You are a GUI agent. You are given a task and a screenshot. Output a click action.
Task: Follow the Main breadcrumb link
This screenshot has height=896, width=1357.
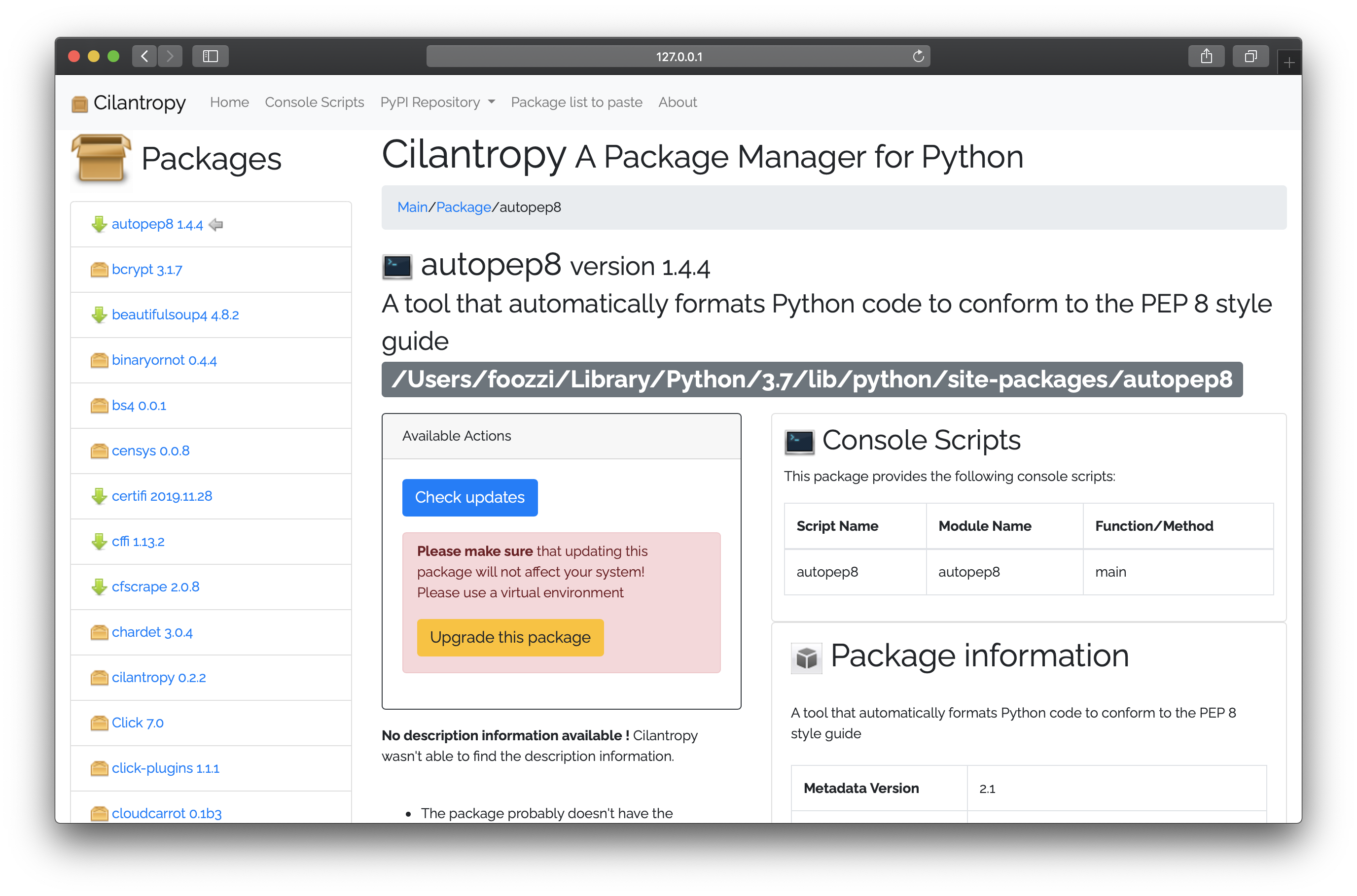[x=412, y=207]
